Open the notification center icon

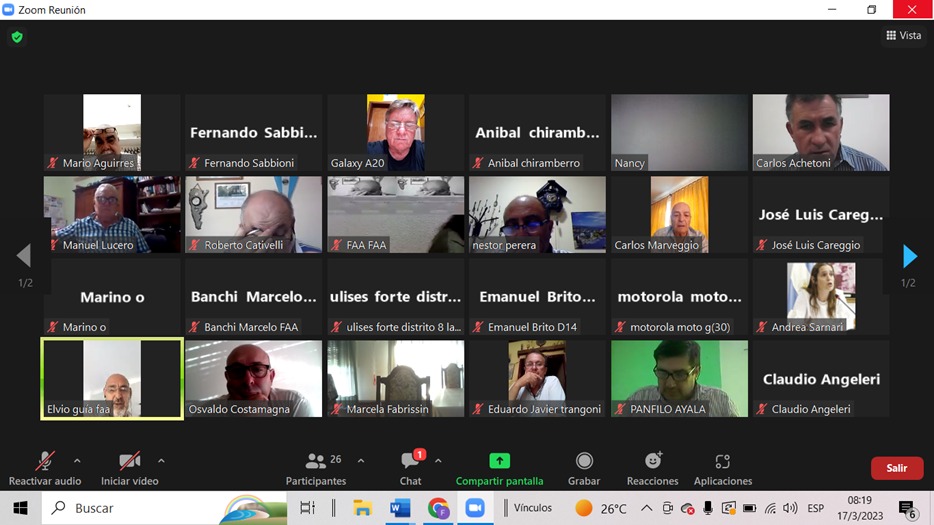point(907,508)
